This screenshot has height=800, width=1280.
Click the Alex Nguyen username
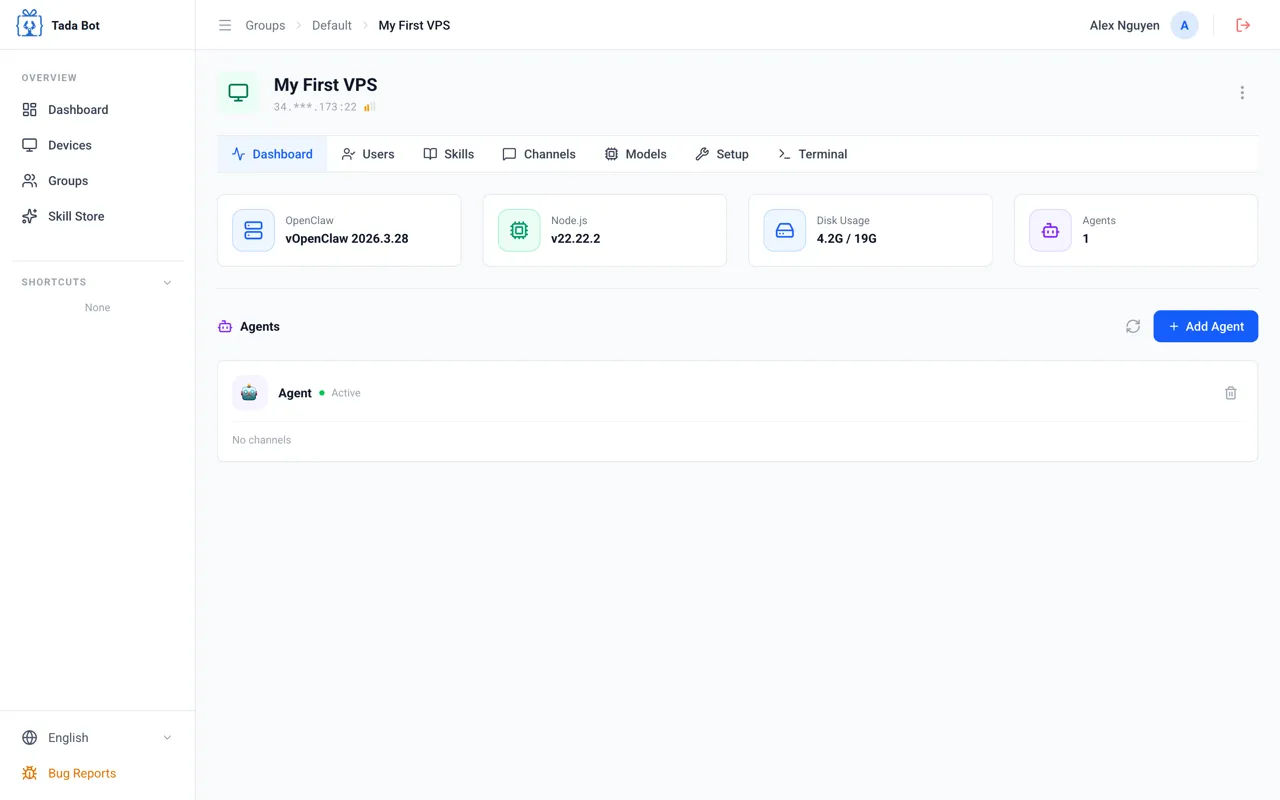tap(1125, 25)
